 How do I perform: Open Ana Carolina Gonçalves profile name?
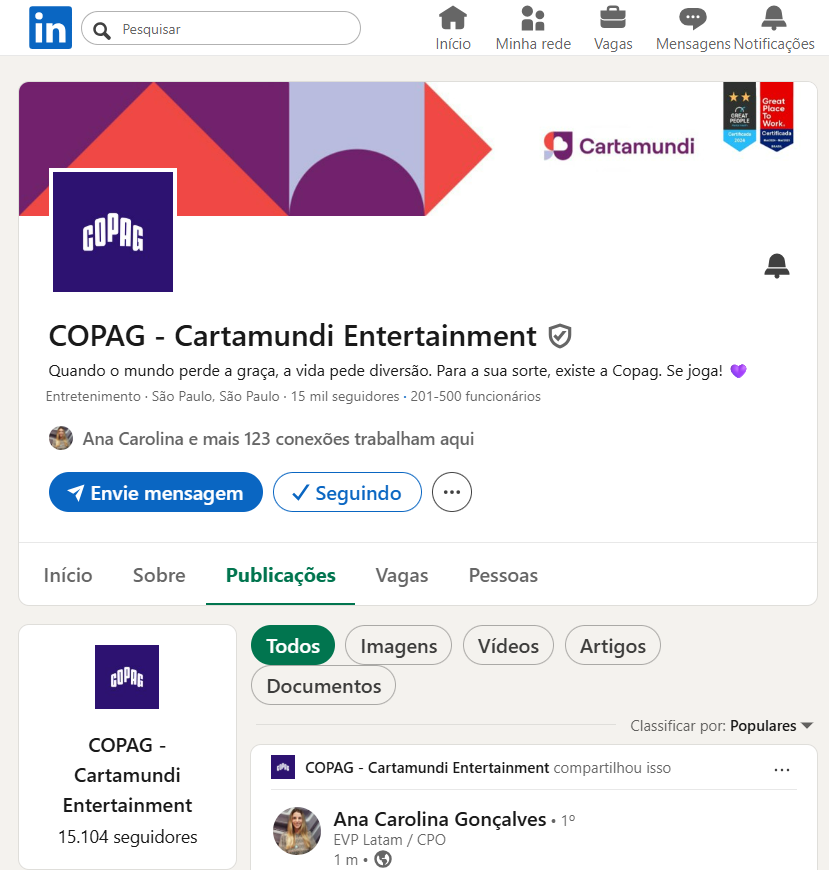(440, 819)
